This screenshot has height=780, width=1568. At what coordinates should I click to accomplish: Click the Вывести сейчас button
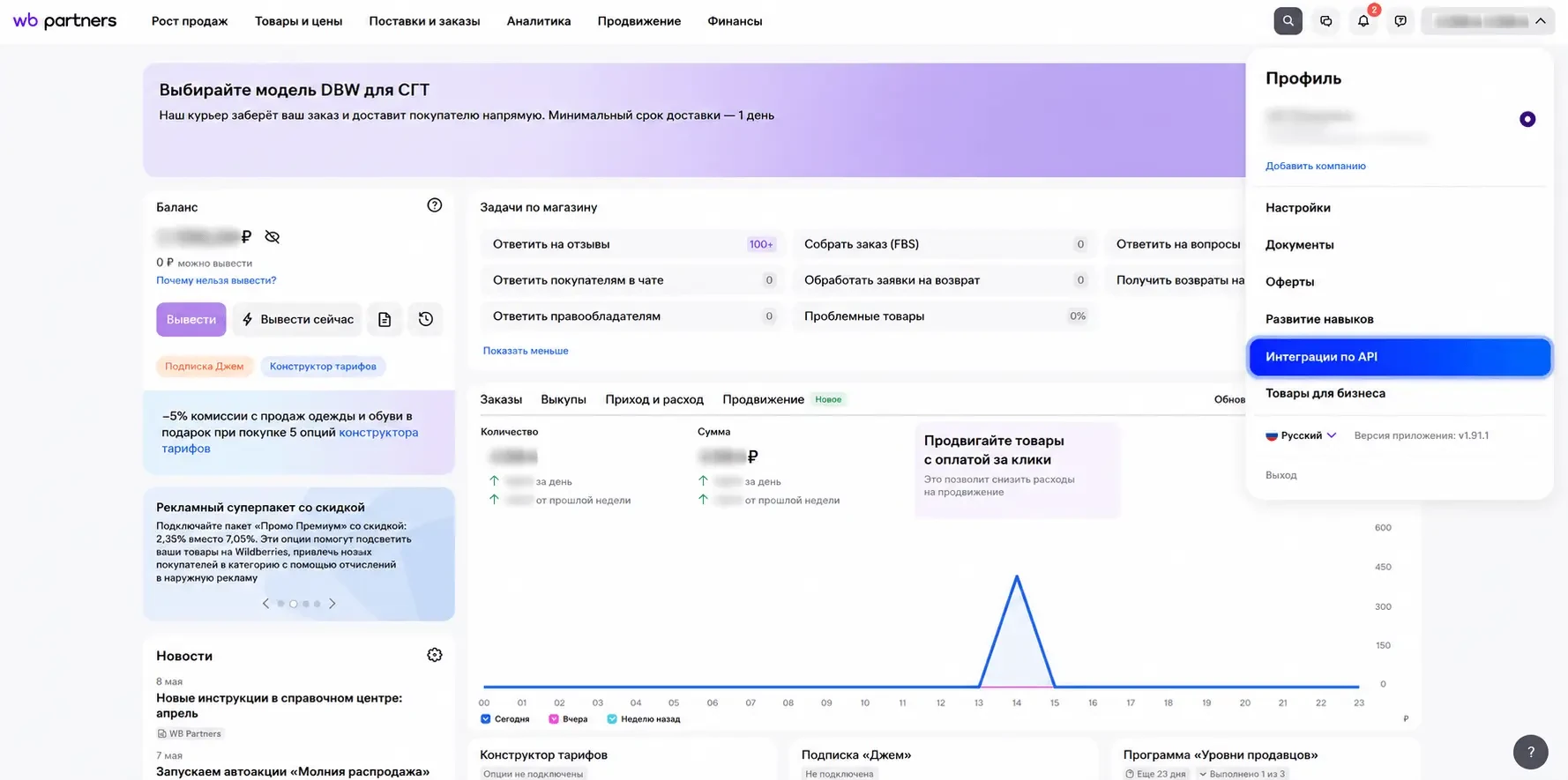coord(297,319)
